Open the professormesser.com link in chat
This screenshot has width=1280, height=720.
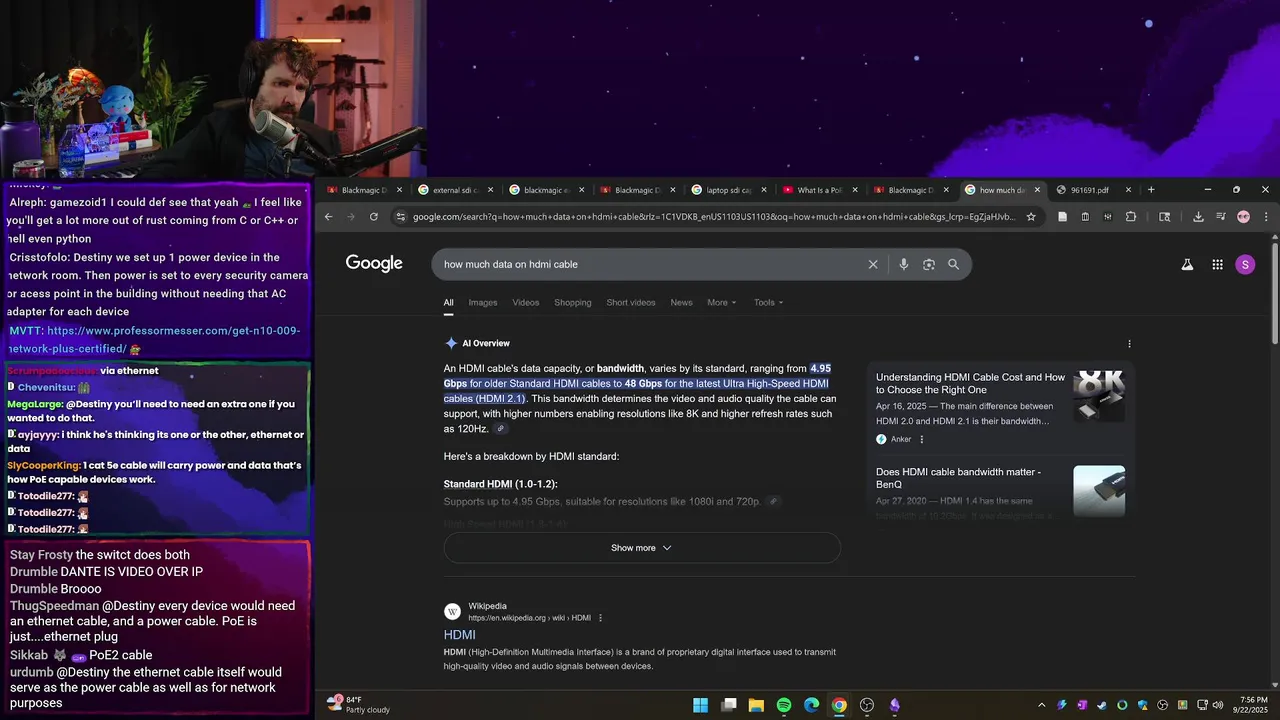(x=155, y=340)
